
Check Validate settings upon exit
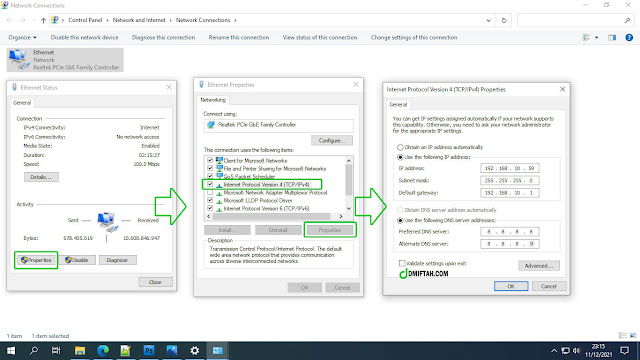(402, 263)
